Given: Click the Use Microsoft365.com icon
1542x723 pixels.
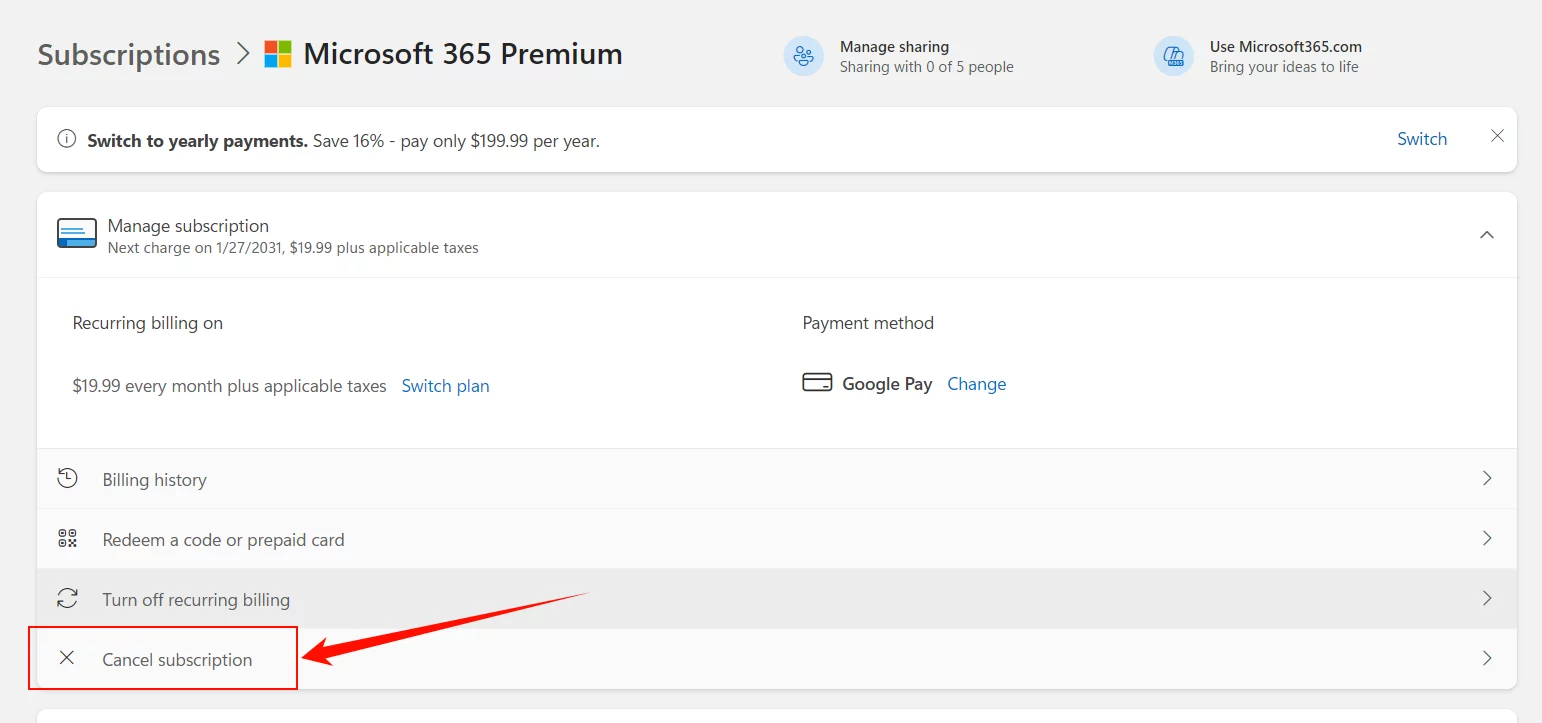Looking at the screenshot, I should coord(1173,56).
